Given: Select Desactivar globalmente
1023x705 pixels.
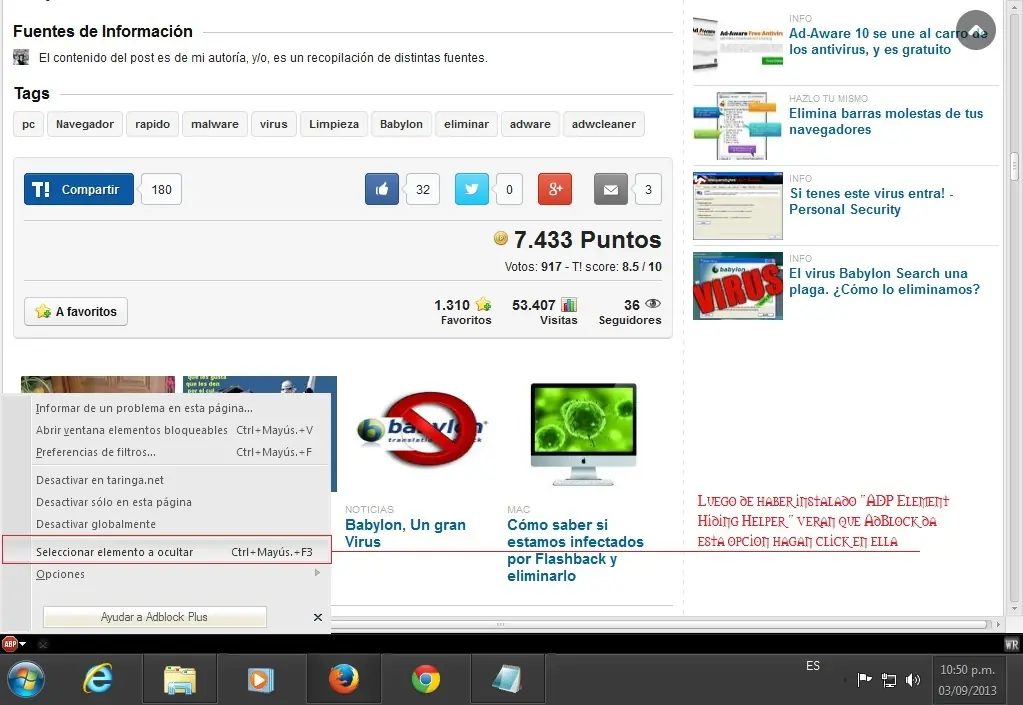Looking at the screenshot, I should [167, 524].
